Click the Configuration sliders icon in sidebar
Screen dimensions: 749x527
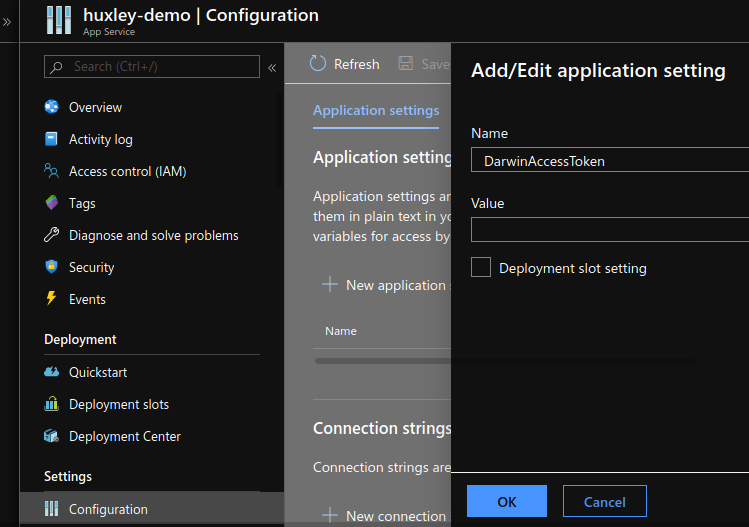pyautogui.click(x=52, y=509)
